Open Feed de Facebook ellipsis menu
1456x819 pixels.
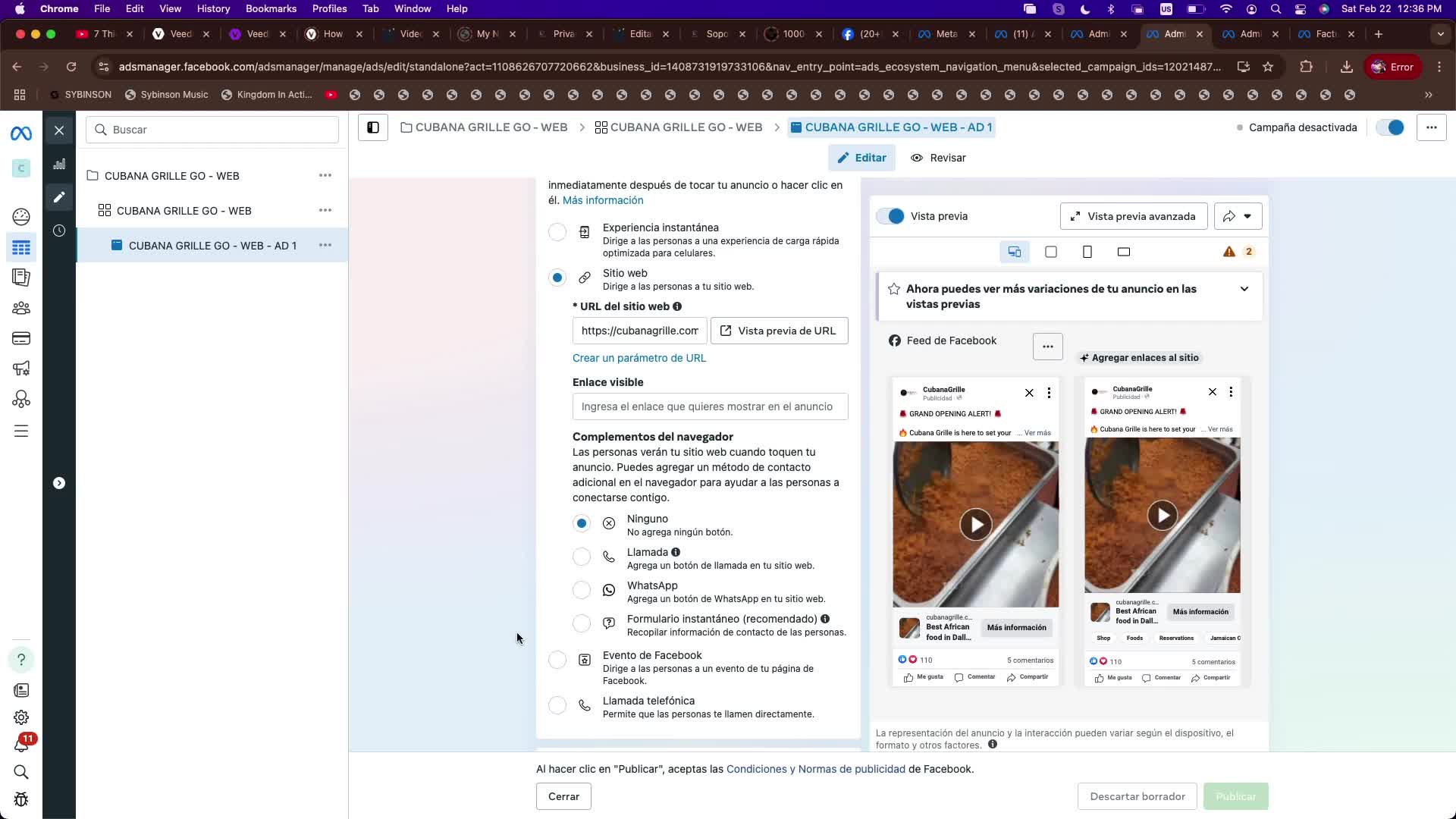[x=1048, y=347]
